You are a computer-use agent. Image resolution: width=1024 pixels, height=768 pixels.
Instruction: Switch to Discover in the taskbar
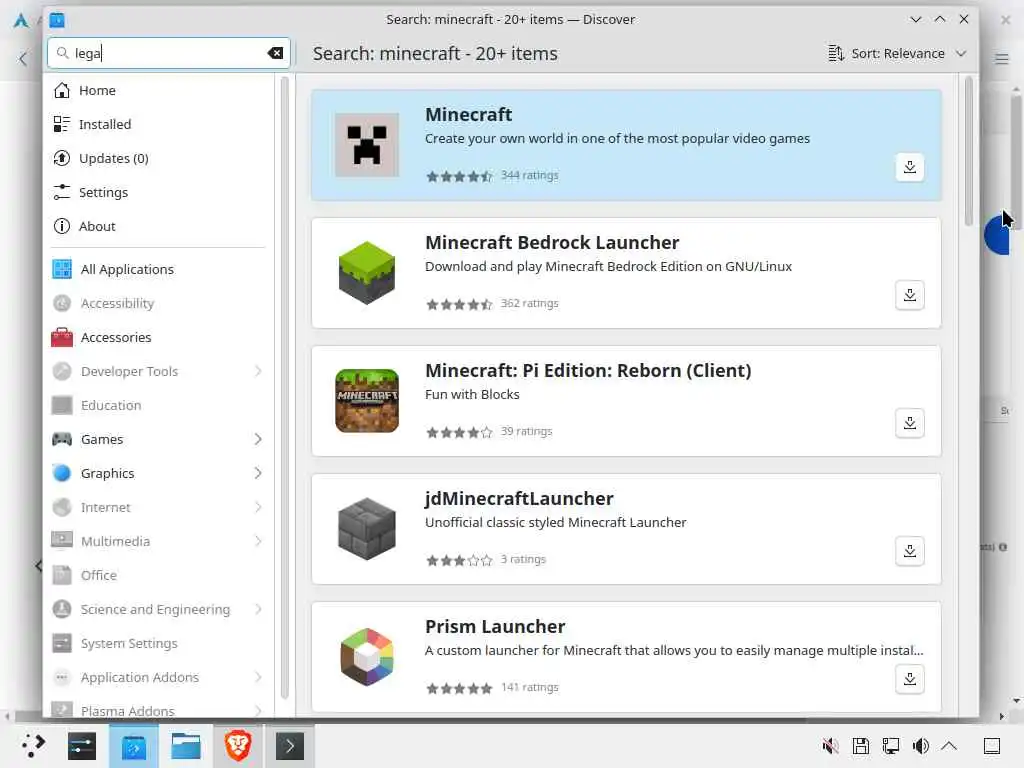coord(134,746)
